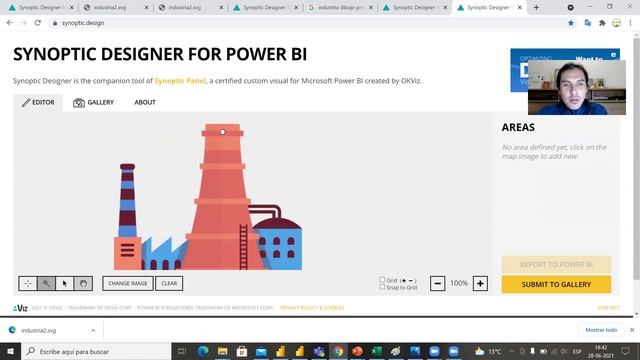Click the CLEAR button

169,283
